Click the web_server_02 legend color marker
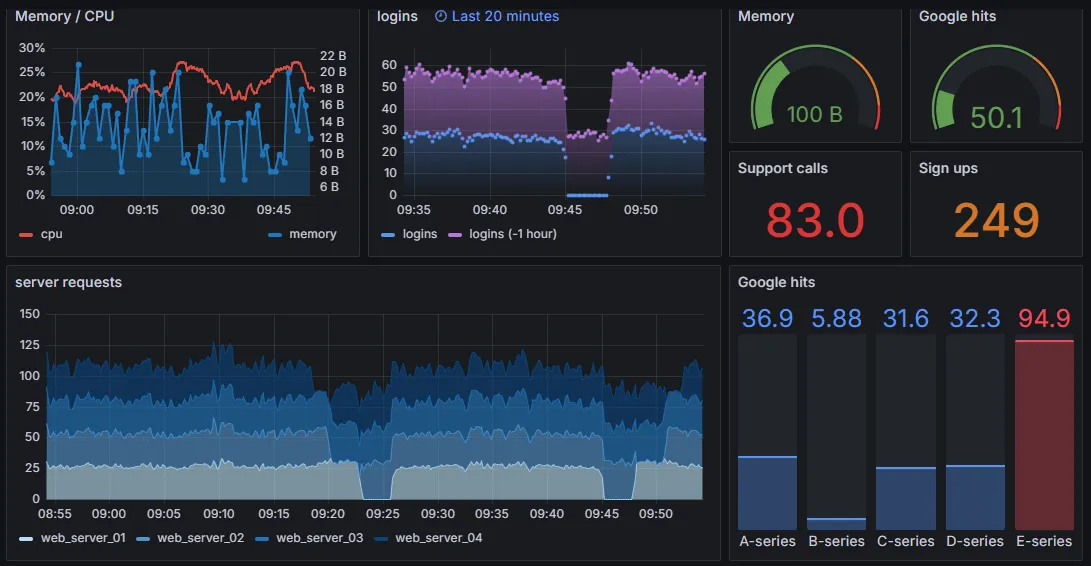1091x566 pixels. 143,539
